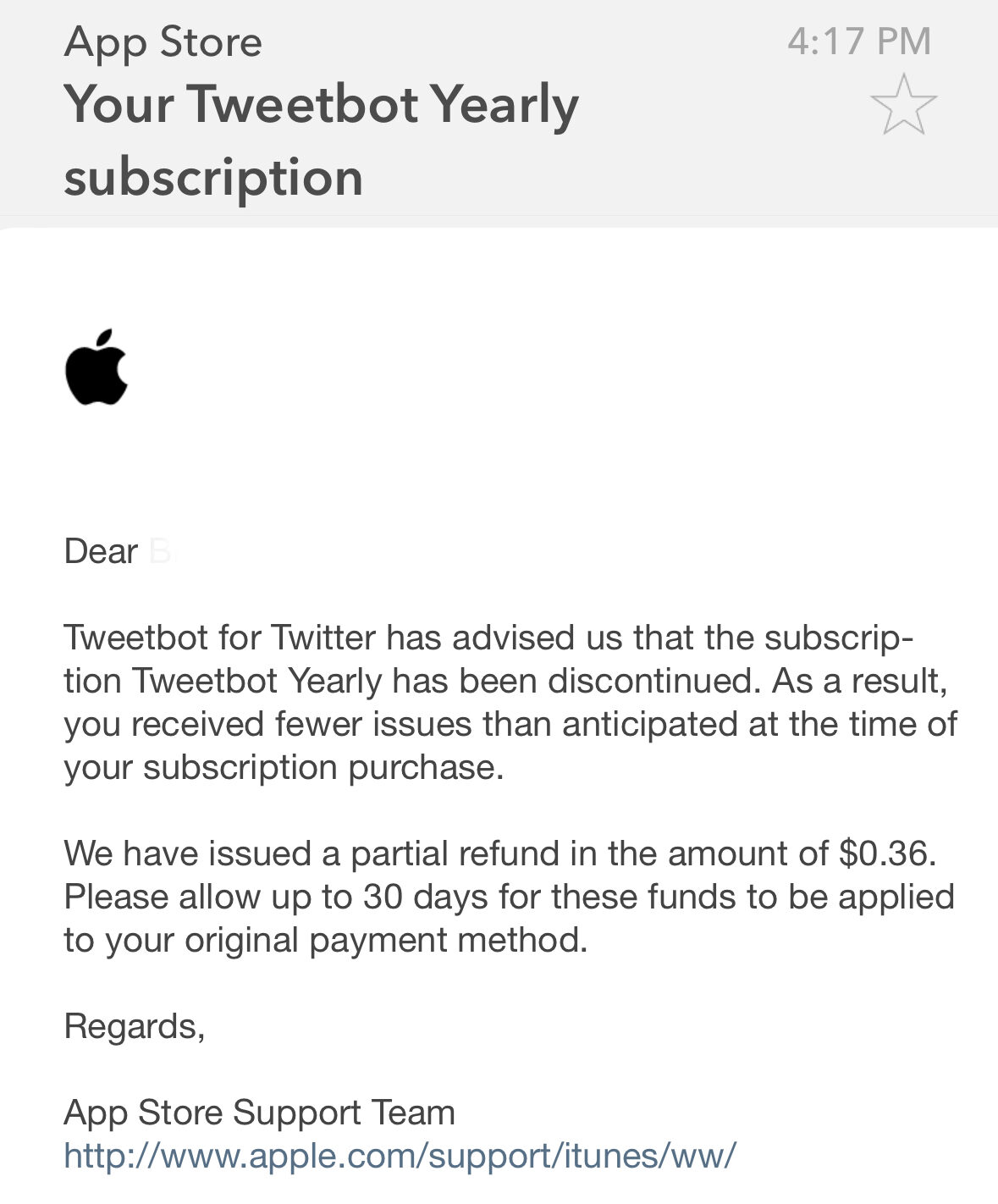Viewport: 998px width, 1204px height.
Task: Tap the 'fewer issues than anticipated' line
Action: [510, 724]
